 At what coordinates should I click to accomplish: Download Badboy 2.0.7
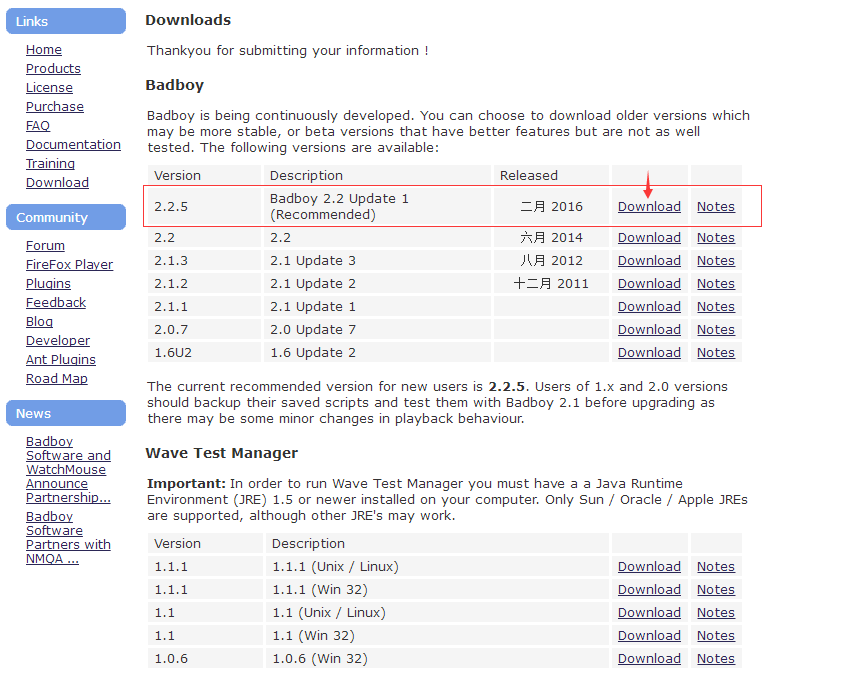(x=649, y=329)
